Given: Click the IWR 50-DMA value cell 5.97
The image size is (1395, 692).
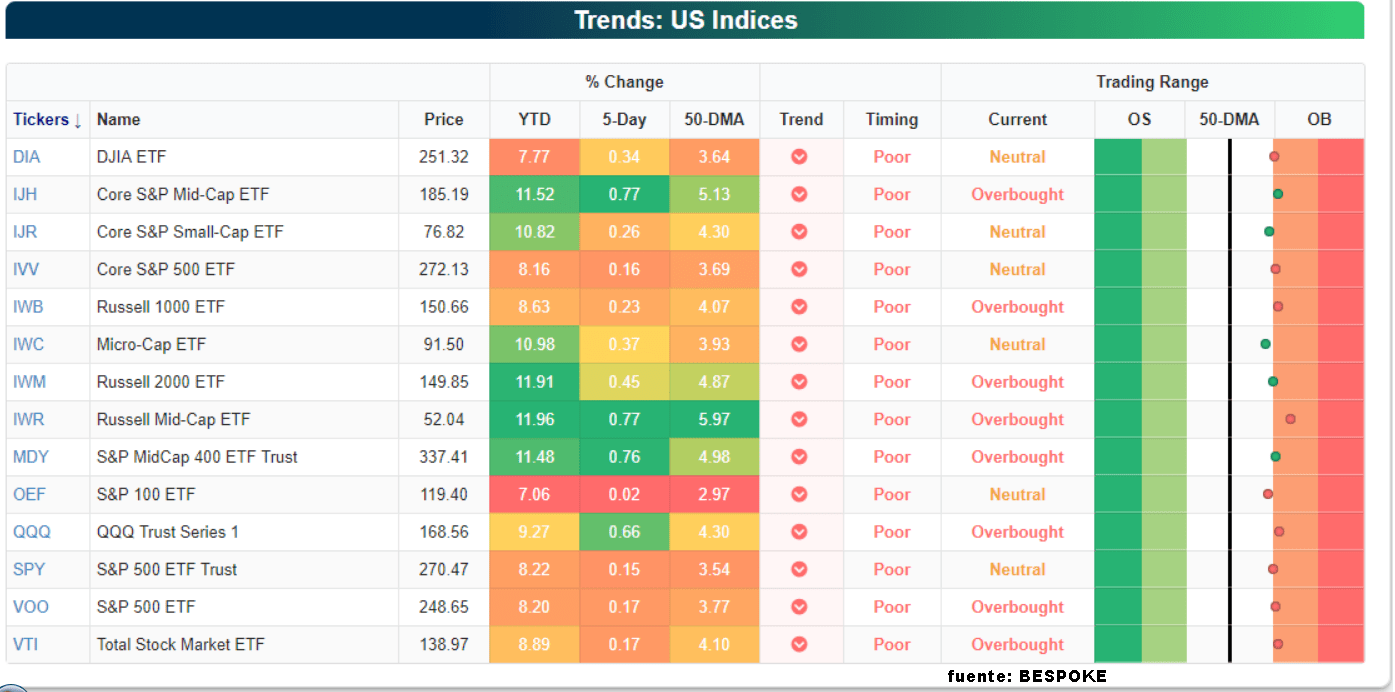Looking at the screenshot, I should [714, 420].
